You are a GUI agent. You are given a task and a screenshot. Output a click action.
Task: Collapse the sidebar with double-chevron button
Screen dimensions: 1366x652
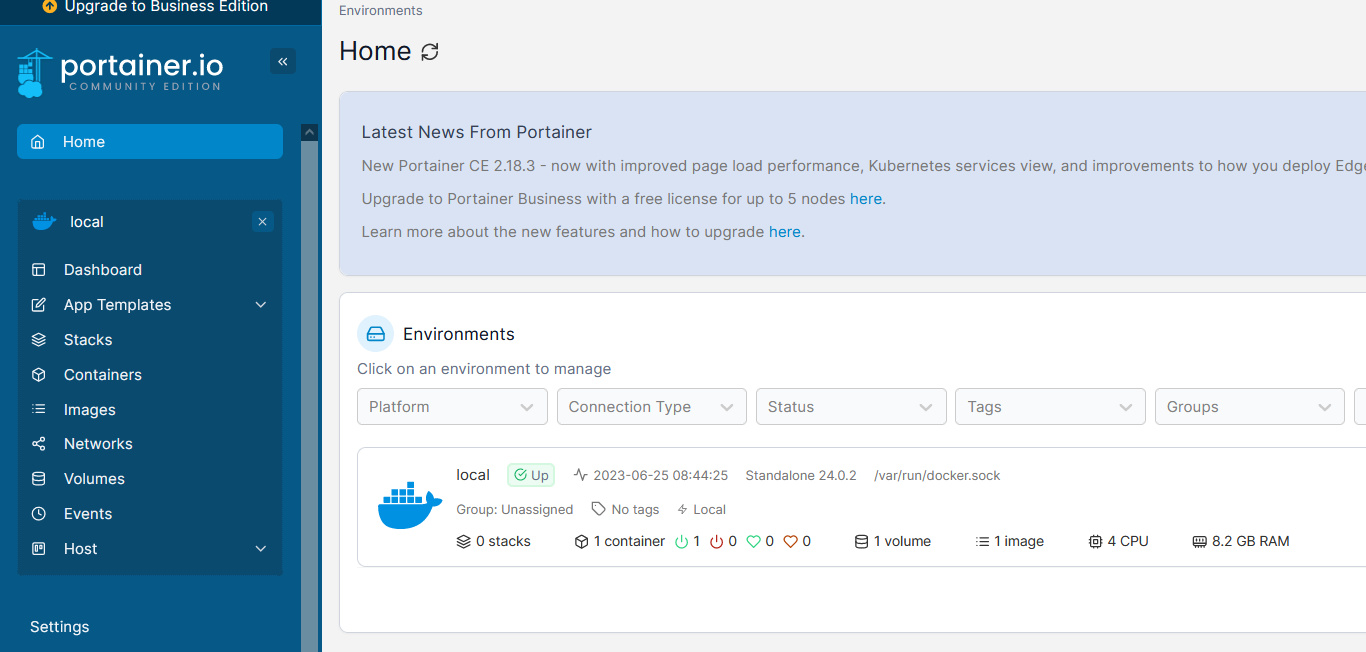pos(283,62)
